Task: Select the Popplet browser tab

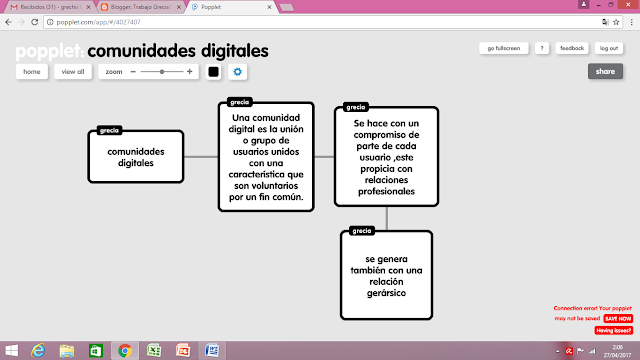Action: coord(231,7)
